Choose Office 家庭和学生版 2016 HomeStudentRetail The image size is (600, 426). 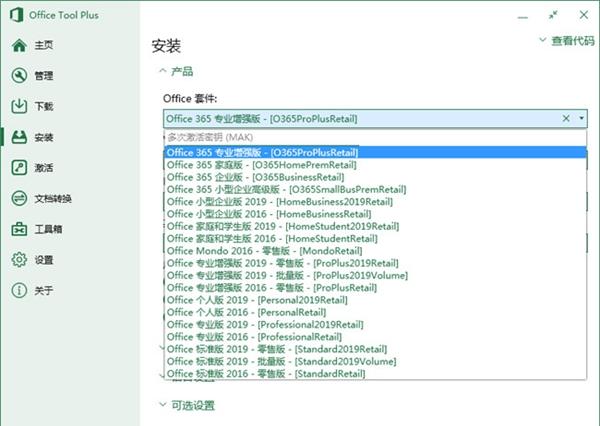coord(375,238)
